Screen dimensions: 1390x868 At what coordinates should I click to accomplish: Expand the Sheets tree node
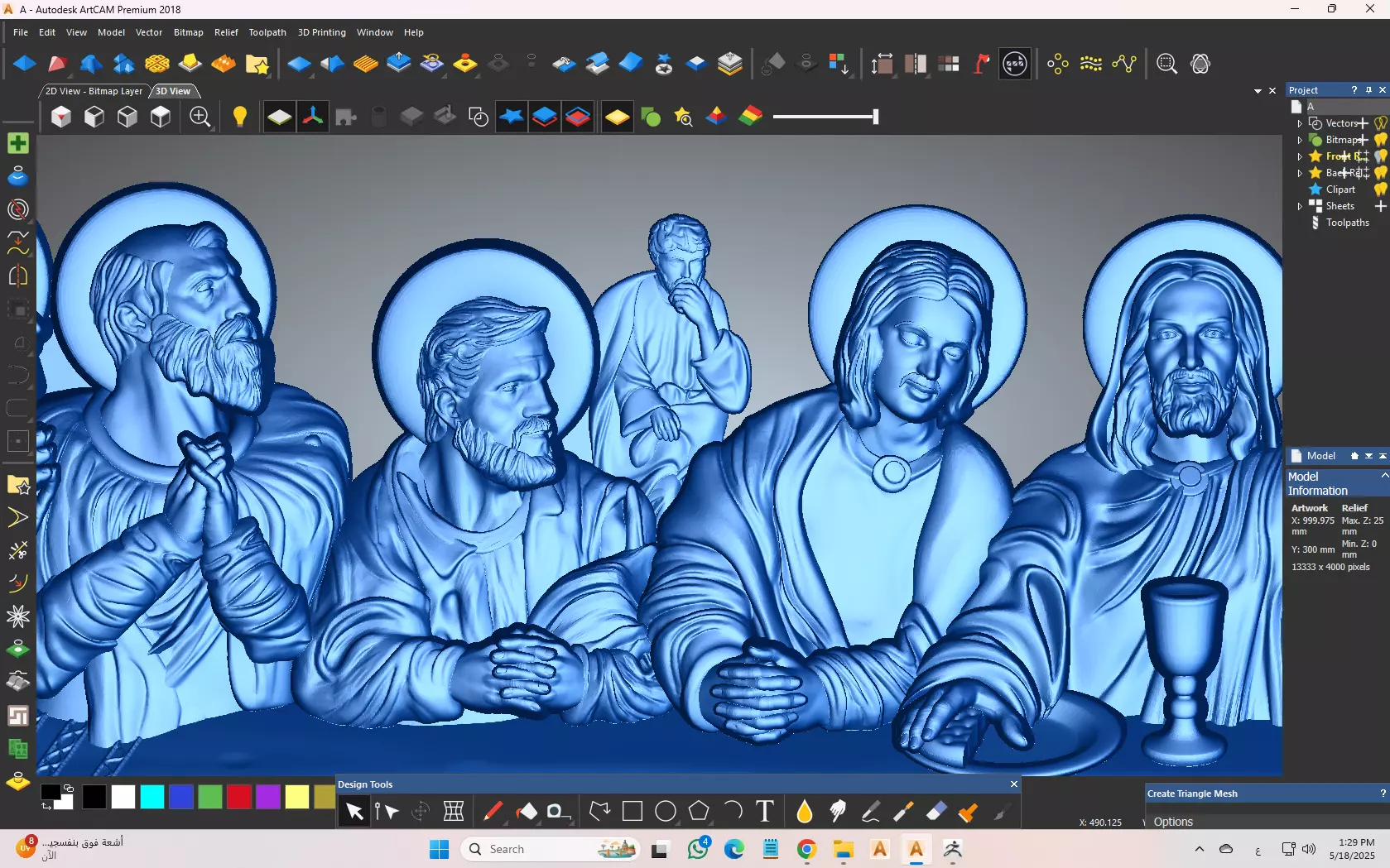coord(1300,206)
